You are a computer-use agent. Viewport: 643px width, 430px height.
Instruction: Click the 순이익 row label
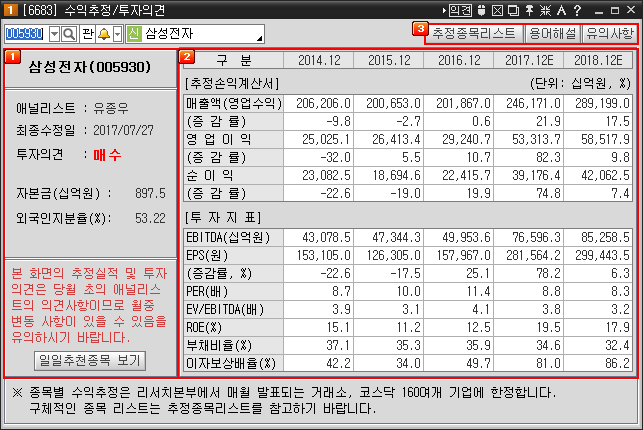pyautogui.click(x=233, y=175)
